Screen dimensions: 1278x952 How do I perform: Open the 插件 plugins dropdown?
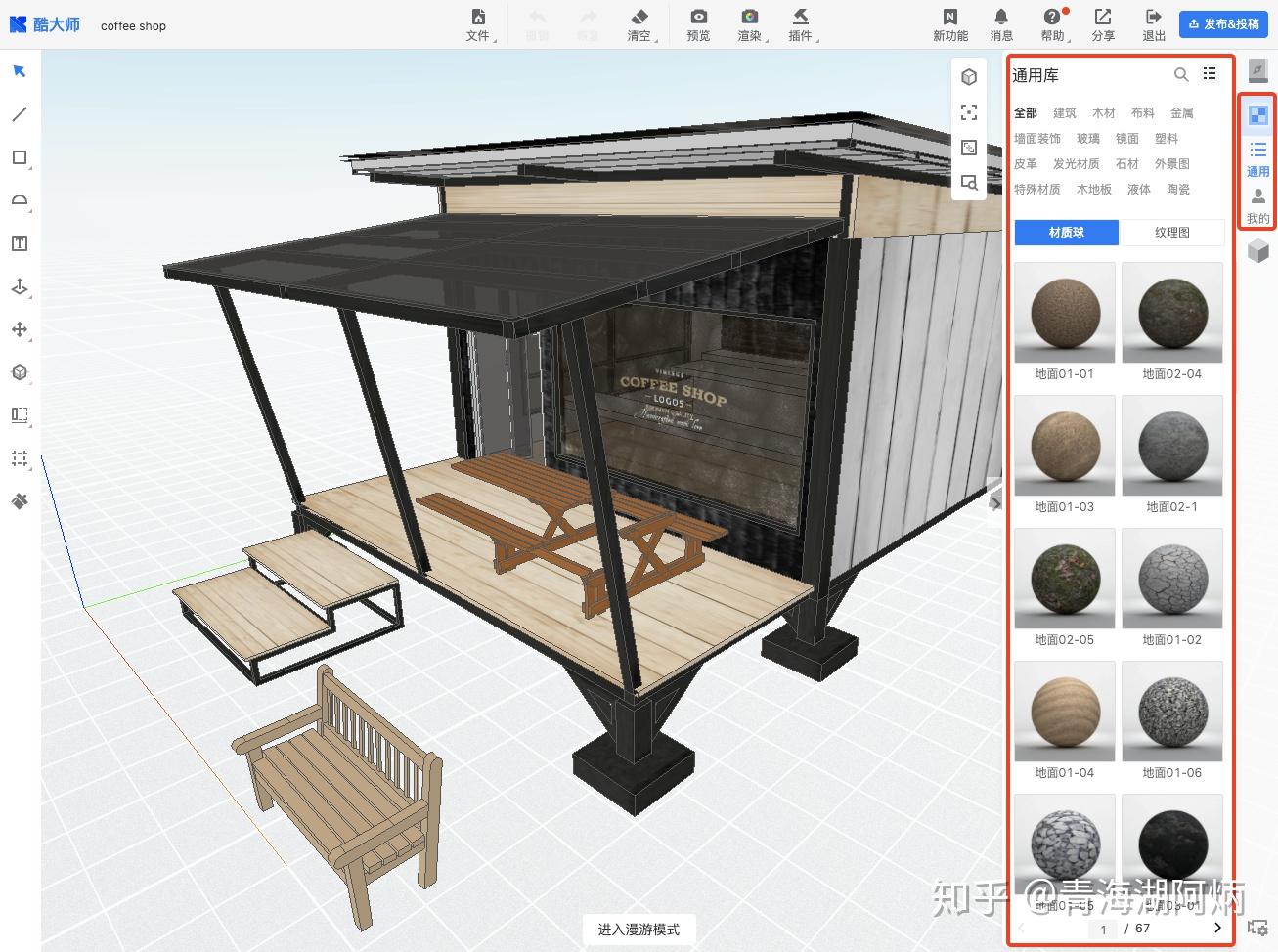[801, 25]
